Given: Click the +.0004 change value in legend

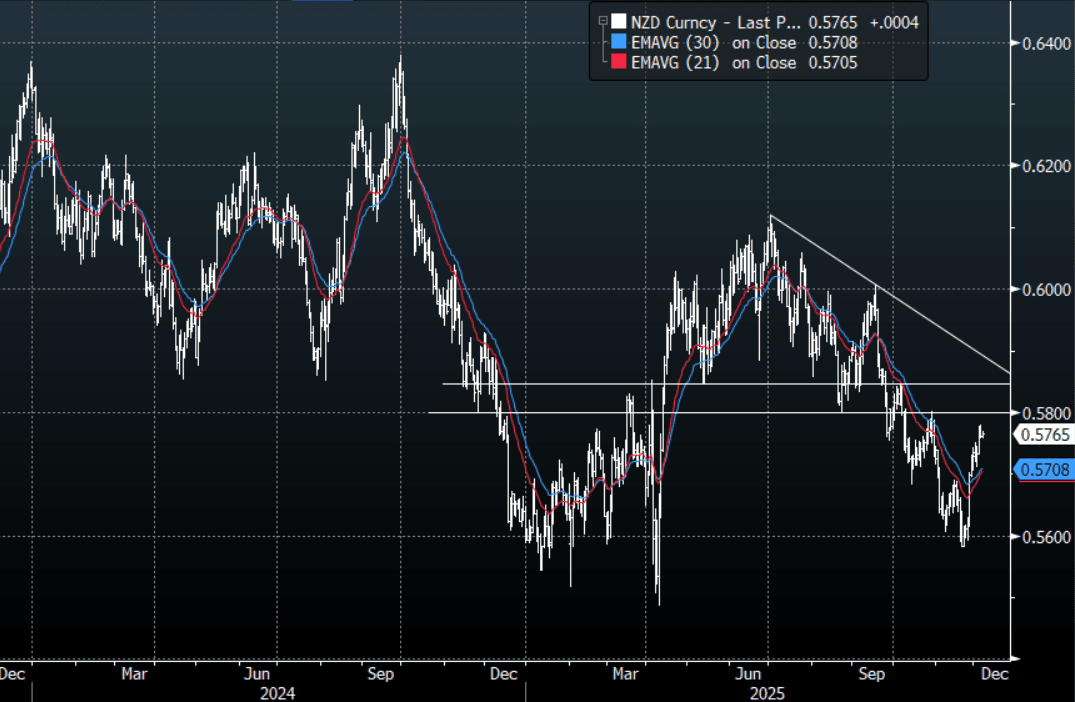Looking at the screenshot, I should 894,21.
